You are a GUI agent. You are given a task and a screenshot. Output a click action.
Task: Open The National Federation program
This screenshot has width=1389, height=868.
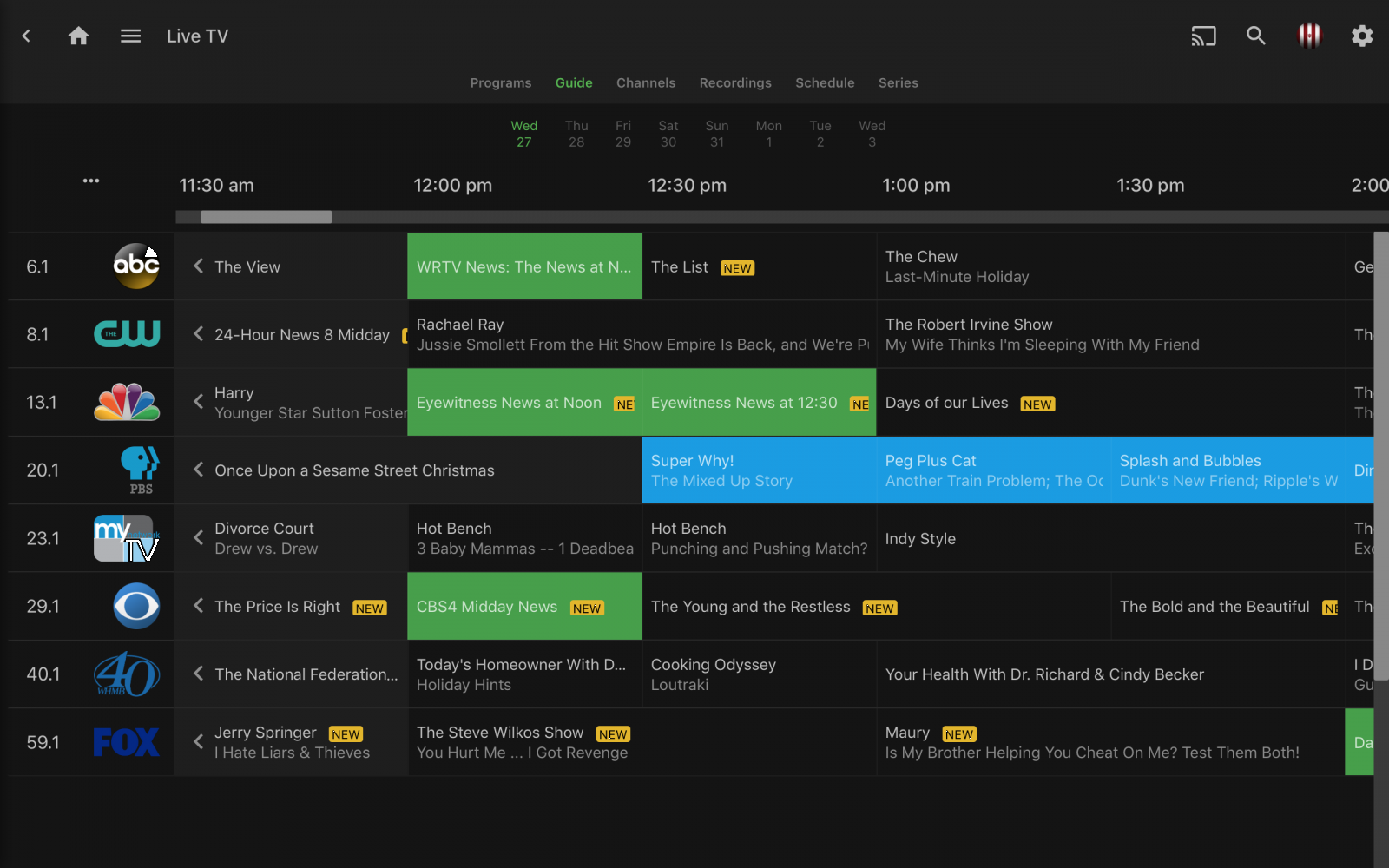point(291,674)
